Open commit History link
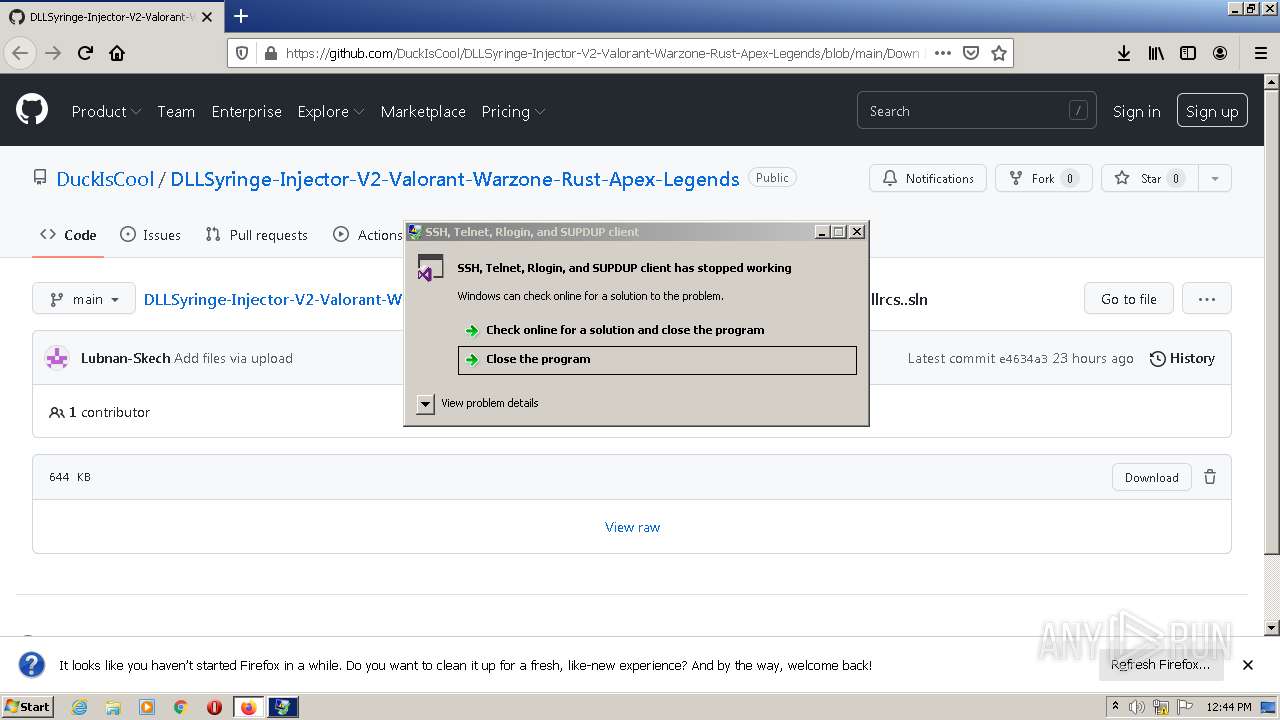Screen dimensions: 1280x720 [x=1182, y=358]
